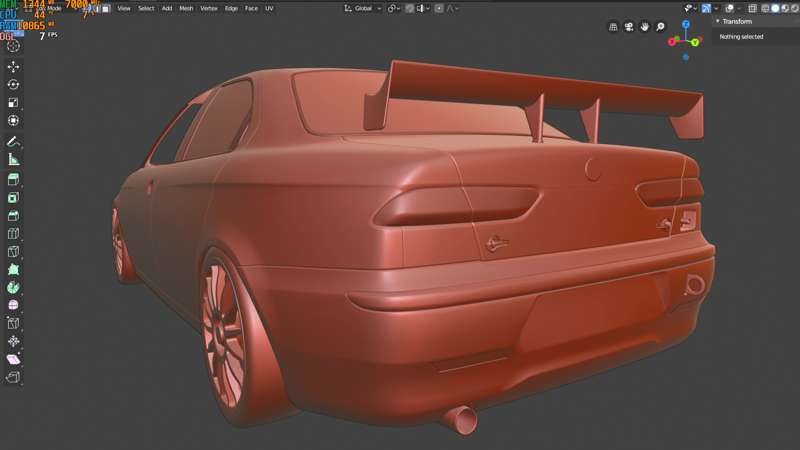Open the UV menu
Screen dimensions: 800x450
[x=269, y=8]
